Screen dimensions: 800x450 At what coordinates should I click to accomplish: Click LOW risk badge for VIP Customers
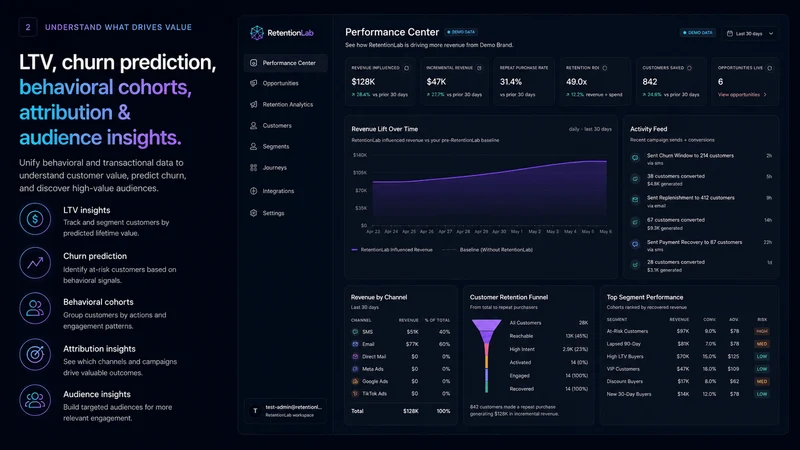tap(762, 369)
